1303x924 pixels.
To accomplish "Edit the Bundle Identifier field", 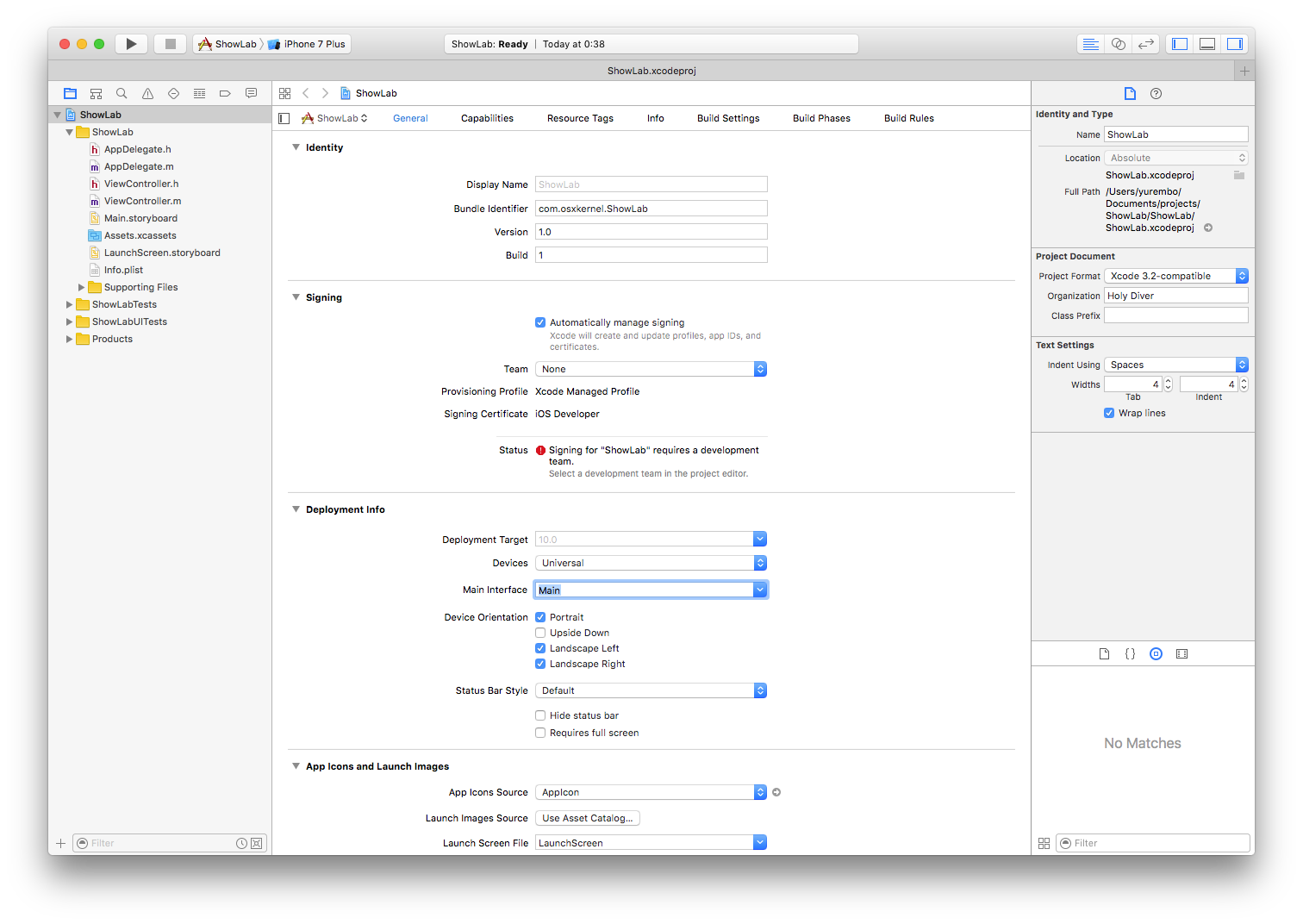I will [x=651, y=209].
